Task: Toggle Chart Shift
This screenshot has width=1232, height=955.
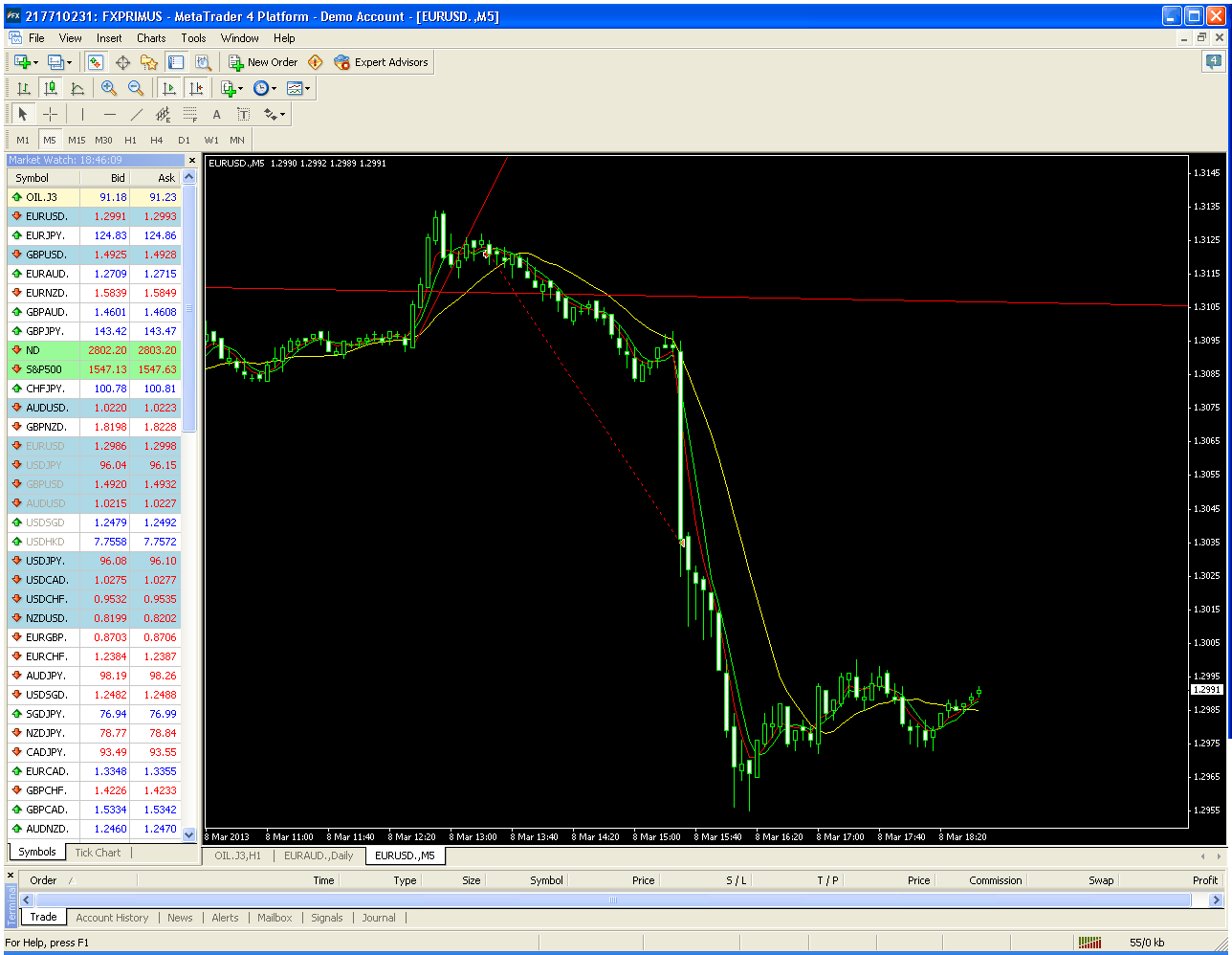Action: coord(195,88)
